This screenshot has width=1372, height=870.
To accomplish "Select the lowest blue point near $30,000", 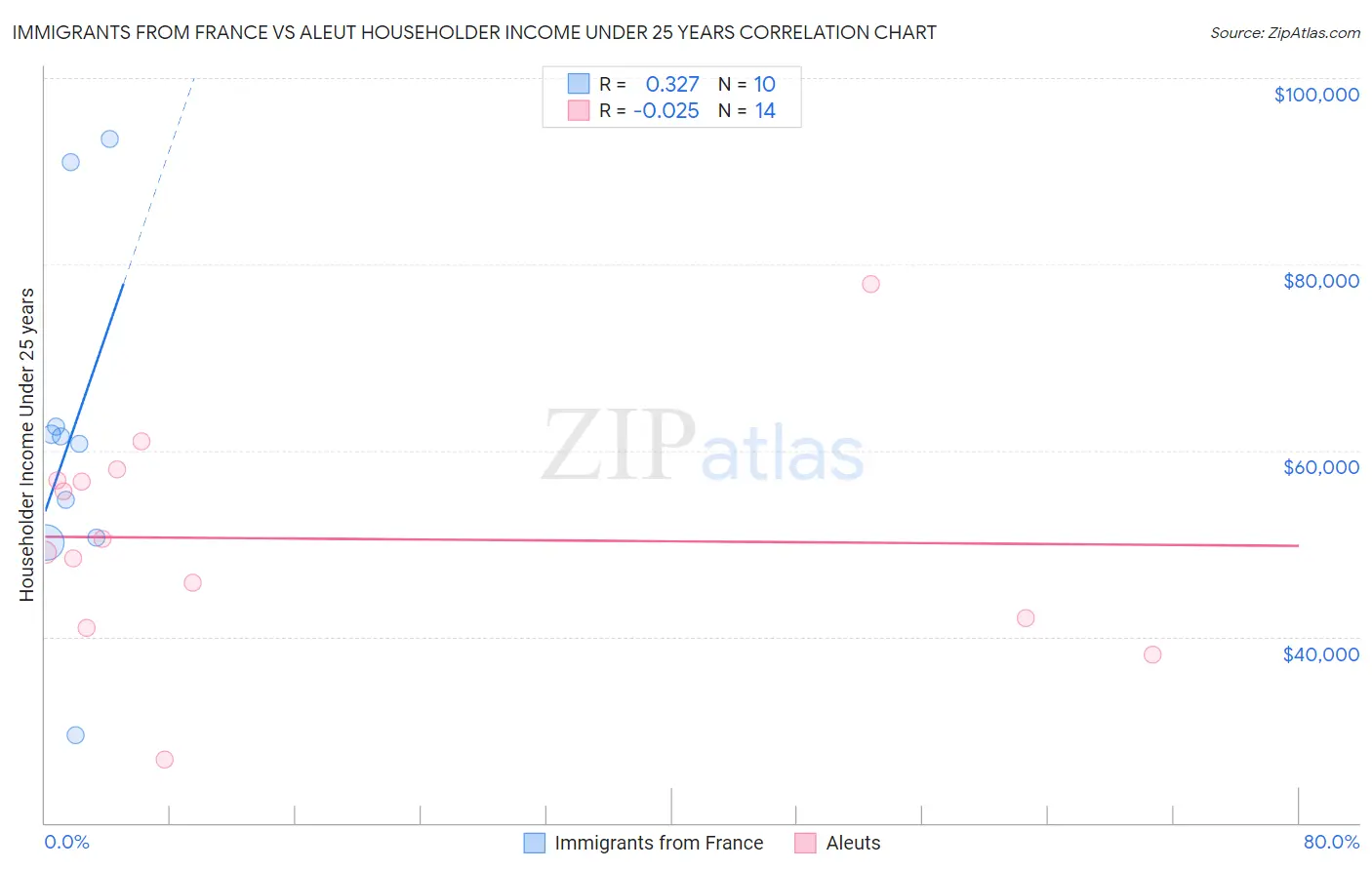I will click(75, 734).
